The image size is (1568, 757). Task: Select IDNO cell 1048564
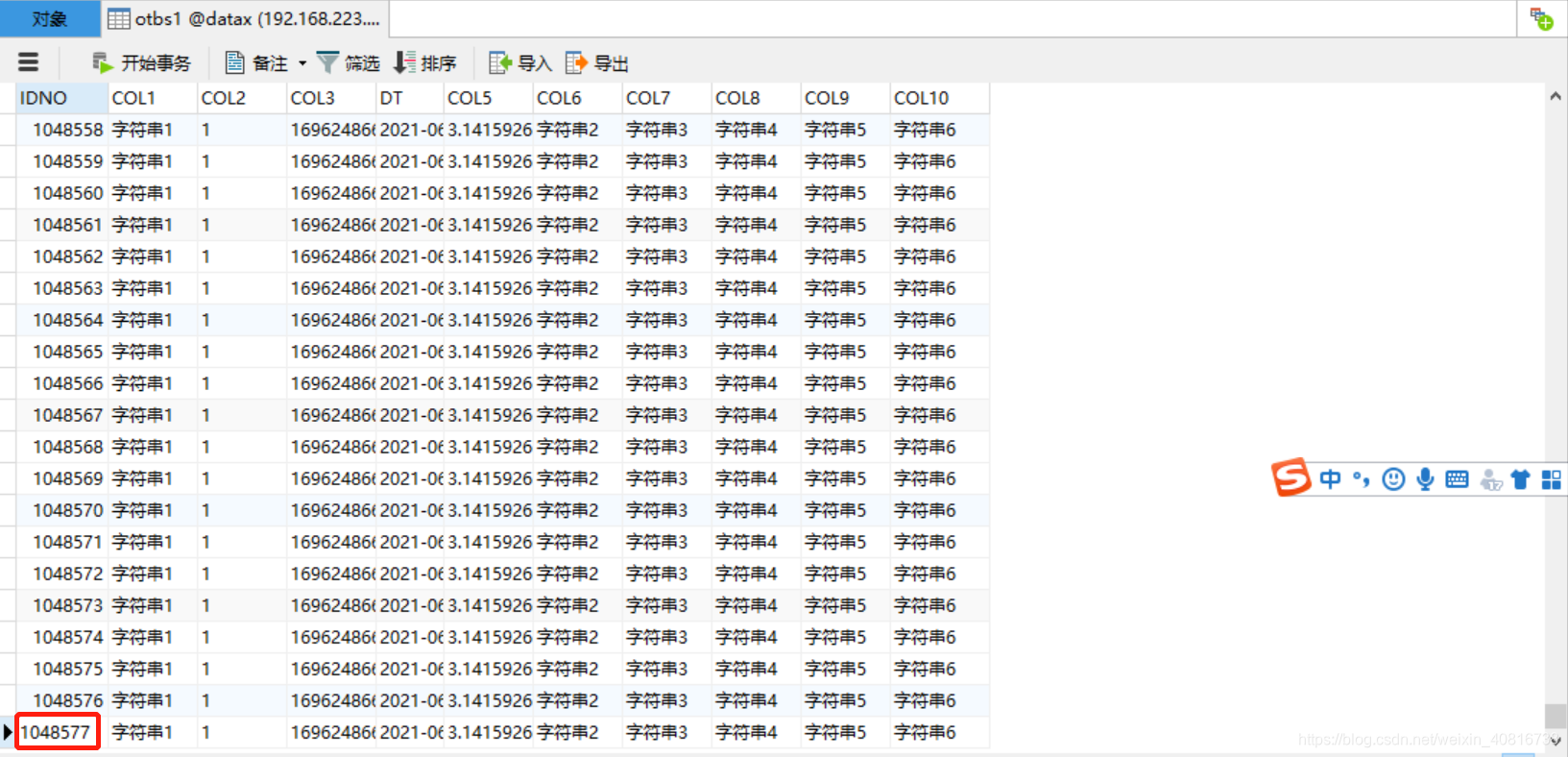(x=61, y=320)
